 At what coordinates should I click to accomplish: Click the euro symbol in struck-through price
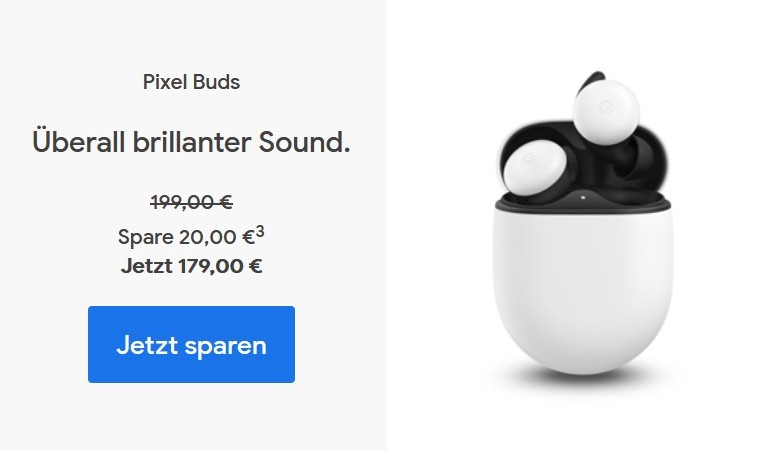tap(226, 202)
